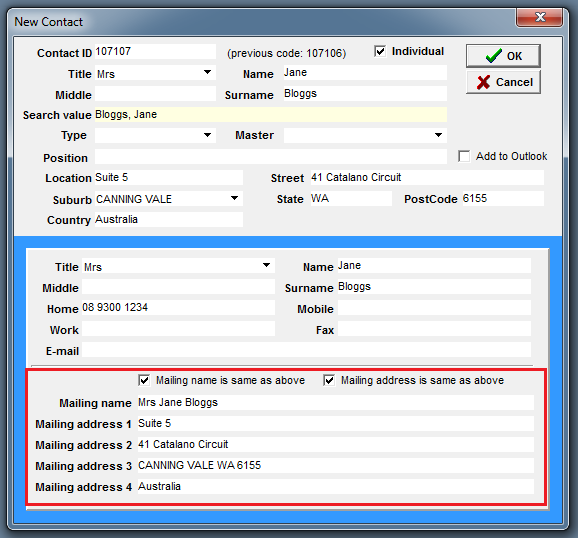This screenshot has height=538, width=578.
Task: Click into the Search value field
Action: click(x=271, y=115)
